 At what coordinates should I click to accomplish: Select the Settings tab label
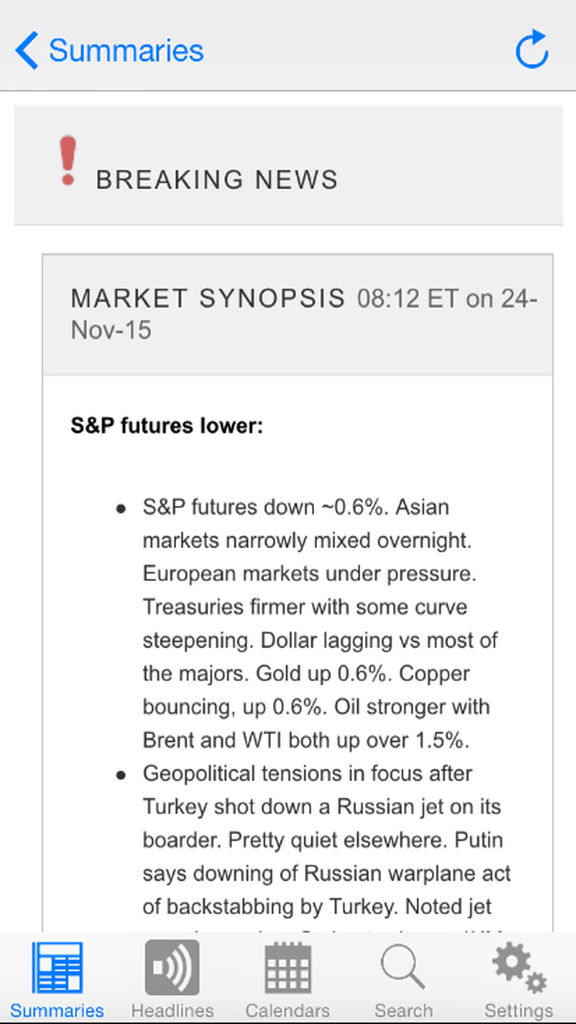pyautogui.click(x=519, y=1010)
